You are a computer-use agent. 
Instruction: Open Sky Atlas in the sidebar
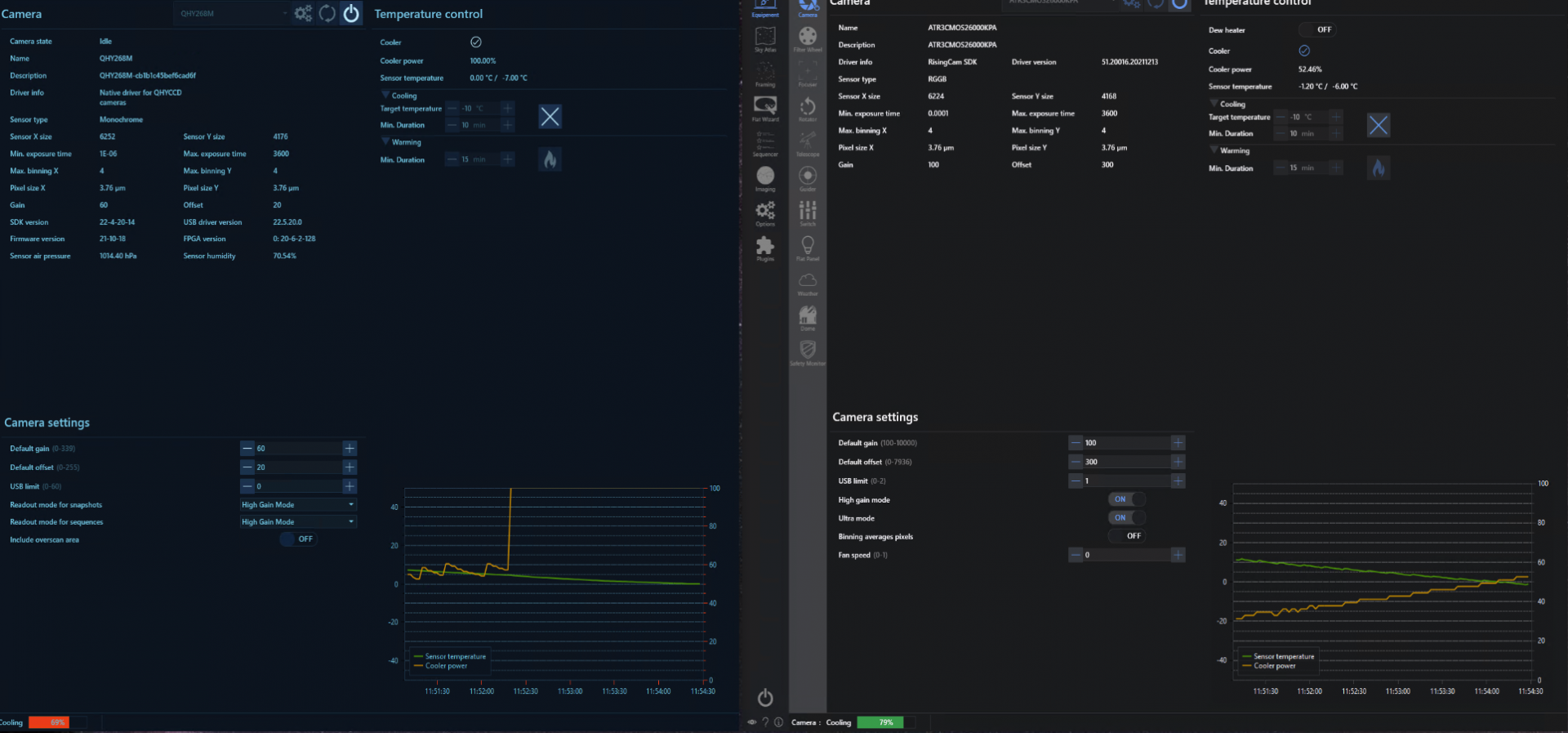click(765, 38)
